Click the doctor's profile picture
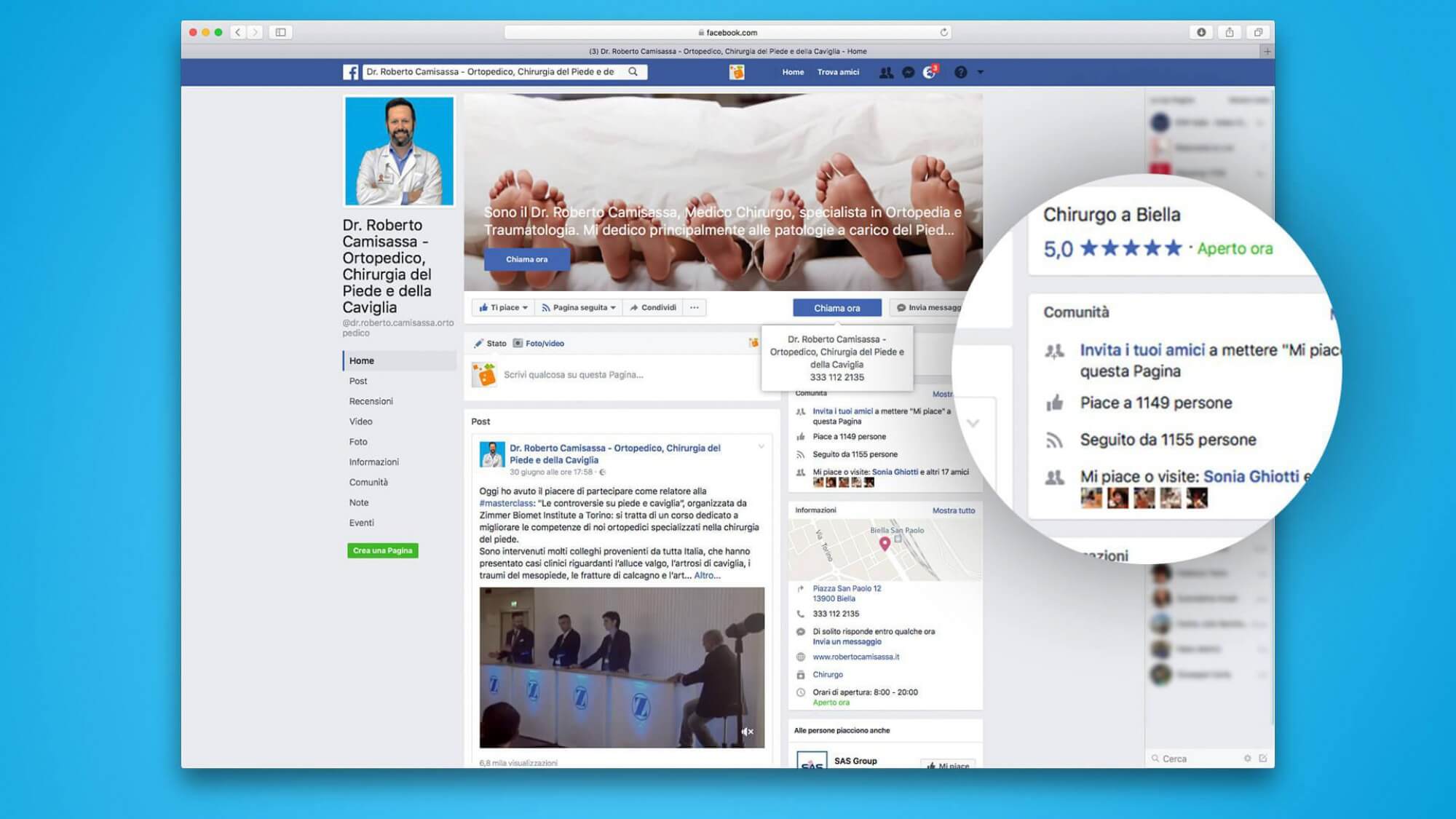1456x819 pixels. [x=399, y=151]
